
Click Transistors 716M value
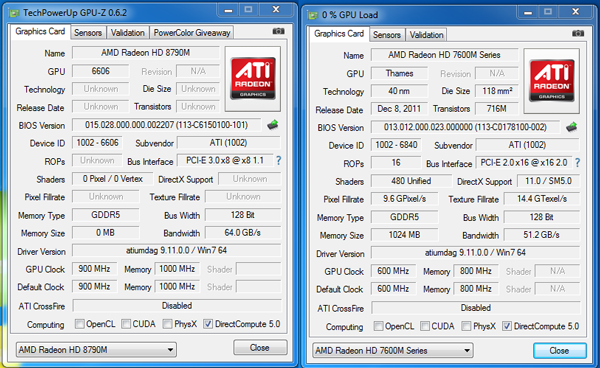point(497,109)
